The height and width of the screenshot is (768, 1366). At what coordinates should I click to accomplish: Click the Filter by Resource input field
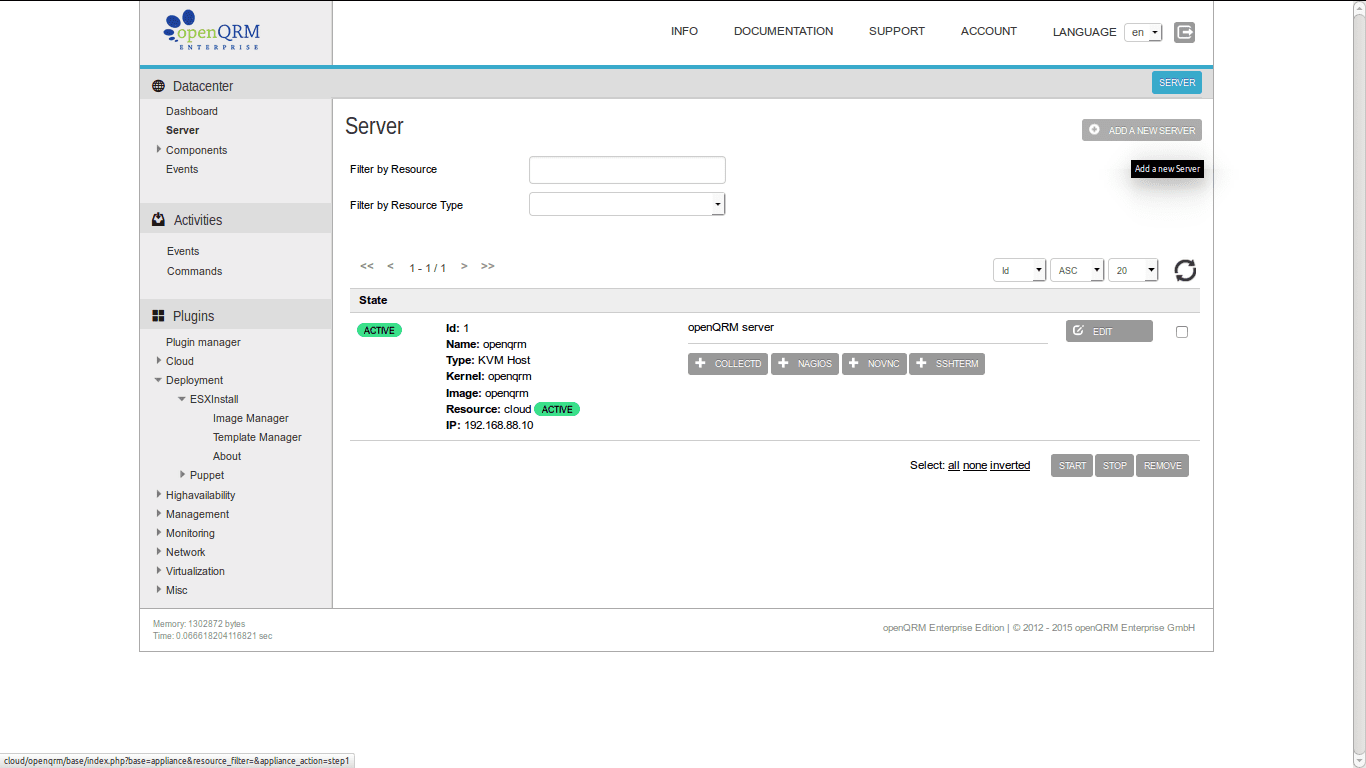click(627, 170)
